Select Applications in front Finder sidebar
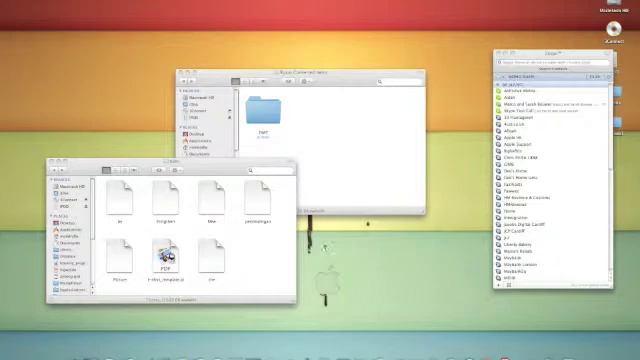 [x=68, y=229]
